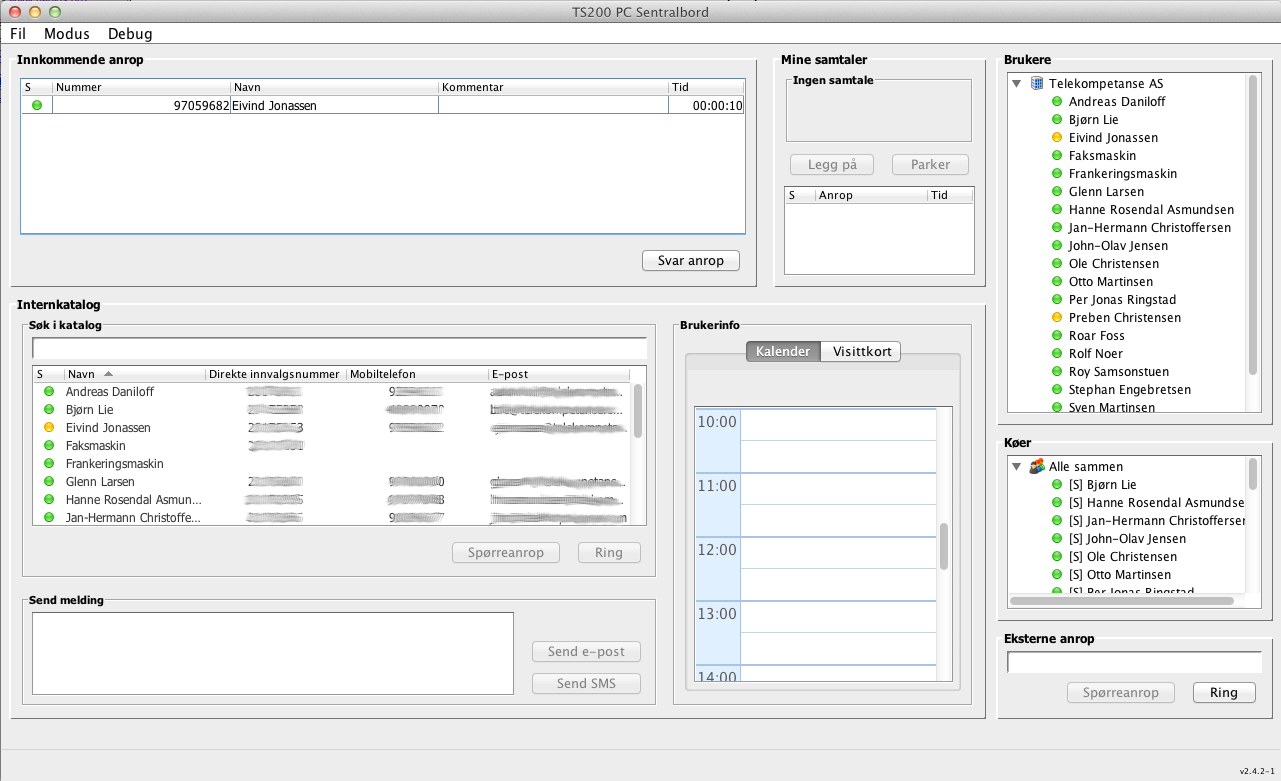This screenshot has height=781, width=1281.
Task: Click Preben Christensen's yellow status dot in Brukere
Action: click(1057, 317)
